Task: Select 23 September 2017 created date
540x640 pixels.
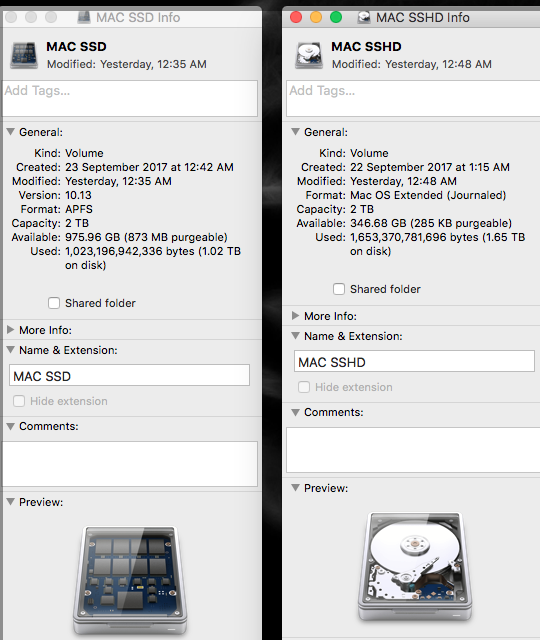Action: pyautogui.click(x=149, y=167)
